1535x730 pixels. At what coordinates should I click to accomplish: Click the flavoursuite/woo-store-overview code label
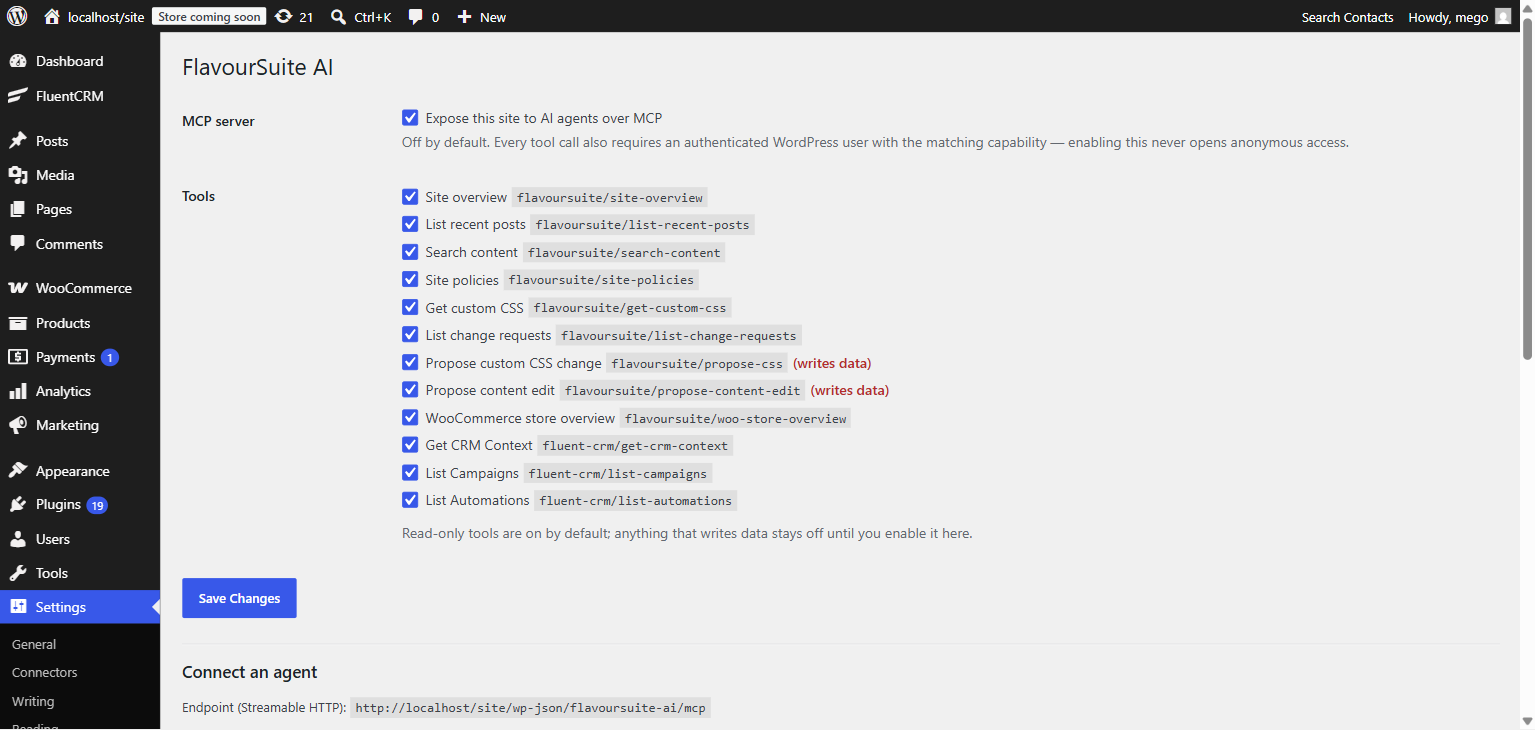735,419
